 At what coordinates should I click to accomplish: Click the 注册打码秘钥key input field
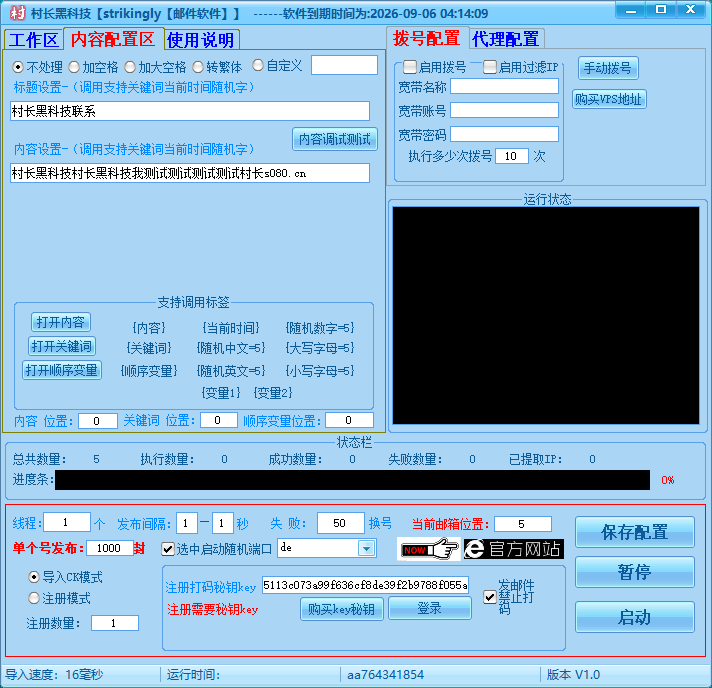365,585
